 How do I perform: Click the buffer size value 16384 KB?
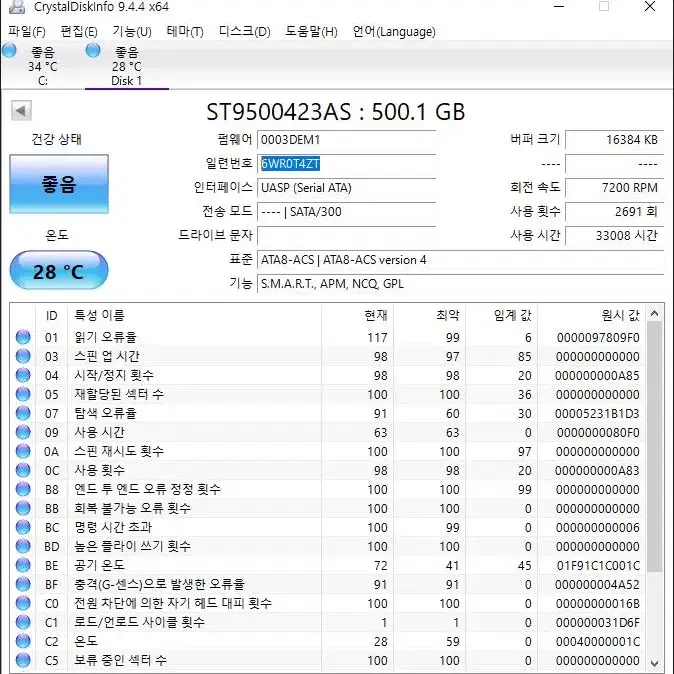pyautogui.click(x=615, y=140)
